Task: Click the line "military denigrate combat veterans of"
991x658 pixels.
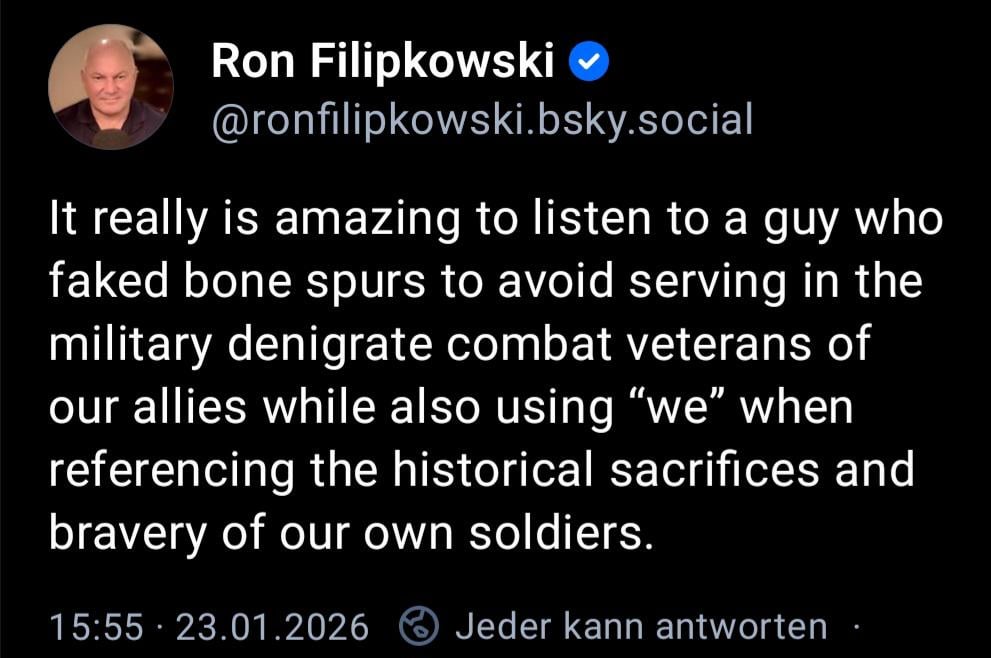Action: point(460,347)
